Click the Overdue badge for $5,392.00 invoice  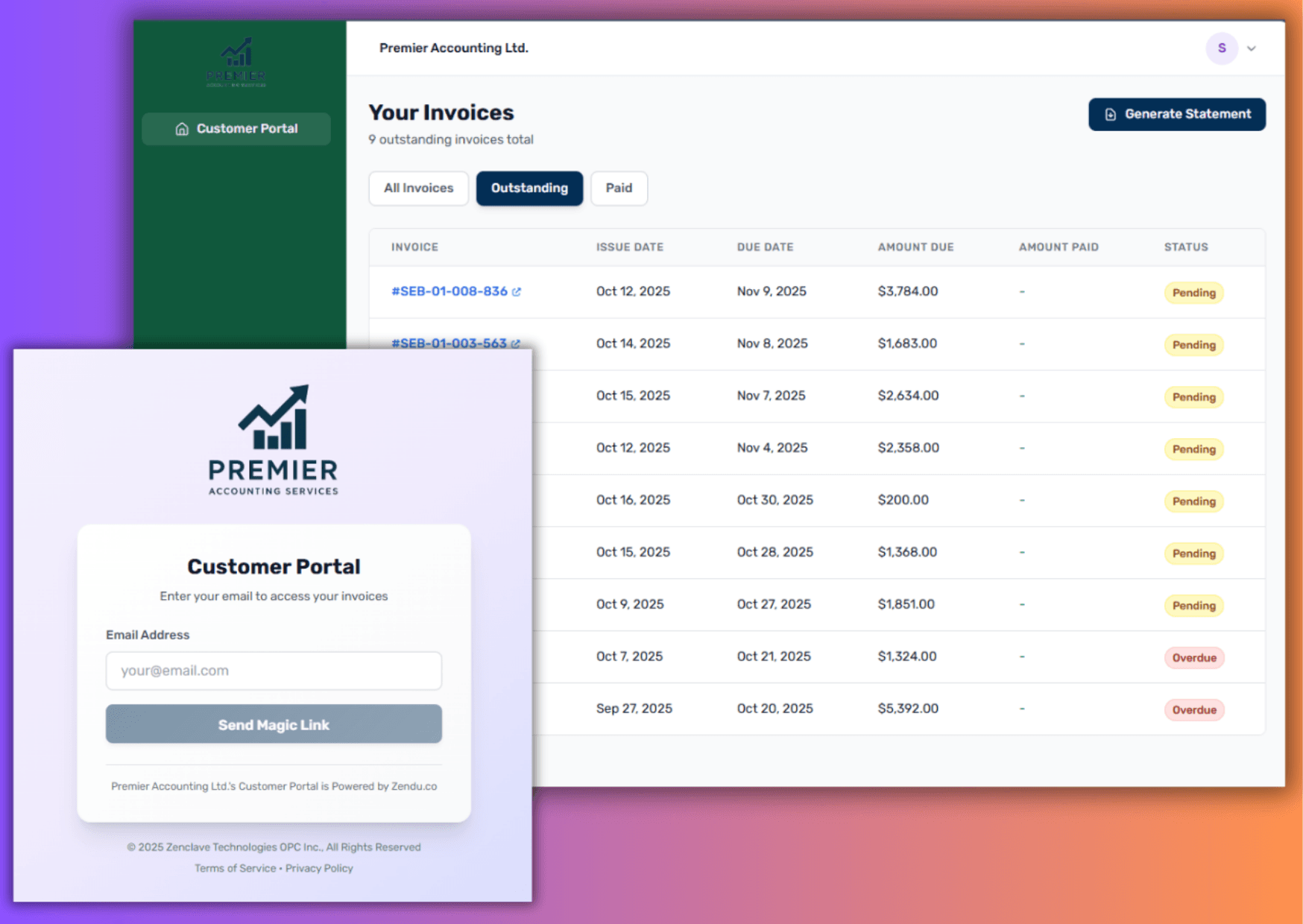(1193, 710)
